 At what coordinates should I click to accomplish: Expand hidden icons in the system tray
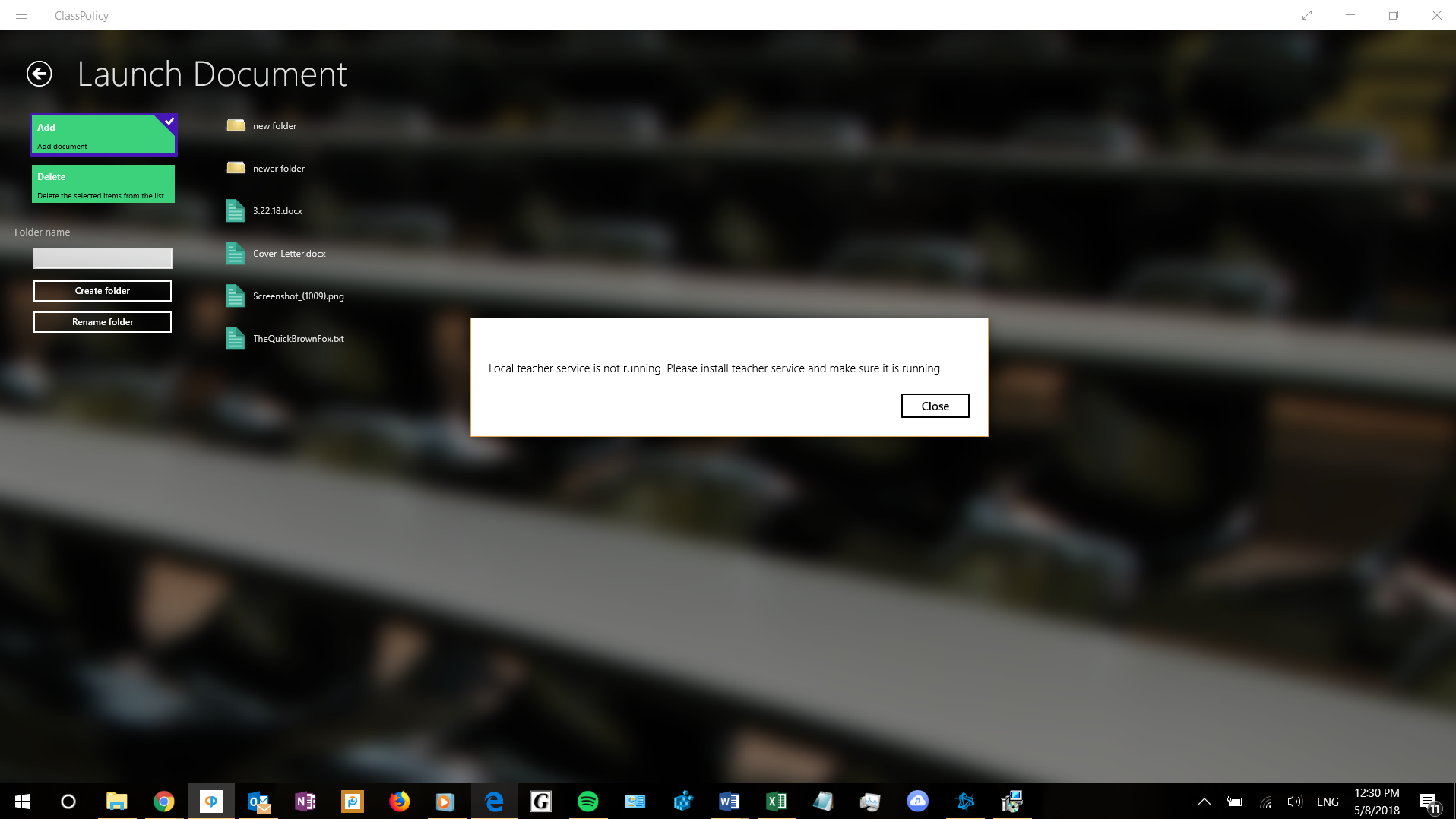(1204, 801)
